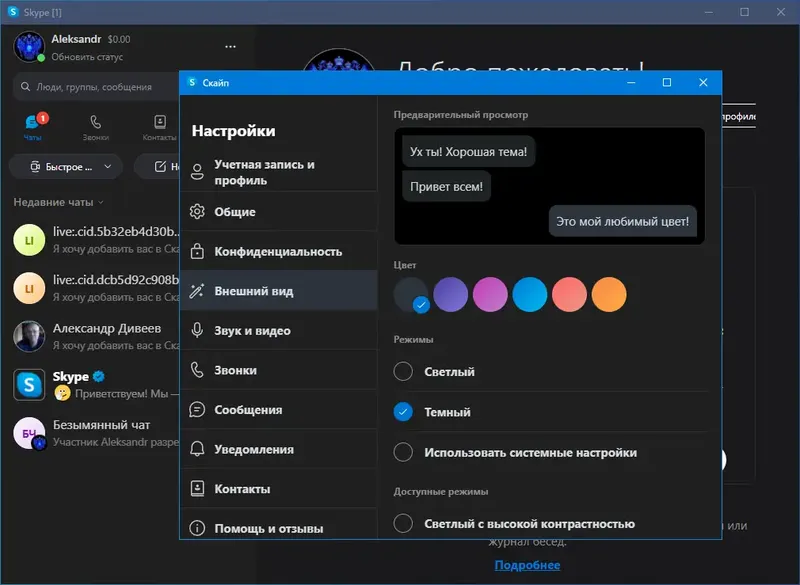Pick the purple chat color swatch
The image size is (800, 585).
450,296
